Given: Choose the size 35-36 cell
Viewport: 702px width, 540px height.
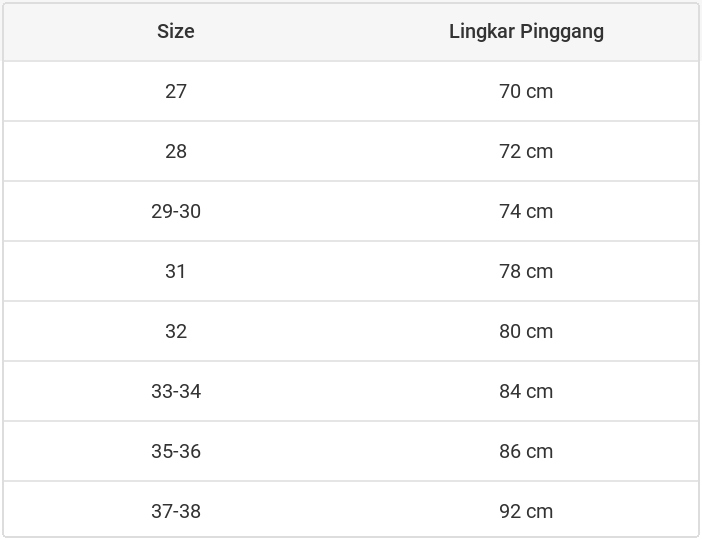Looking at the screenshot, I should point(176,451).
